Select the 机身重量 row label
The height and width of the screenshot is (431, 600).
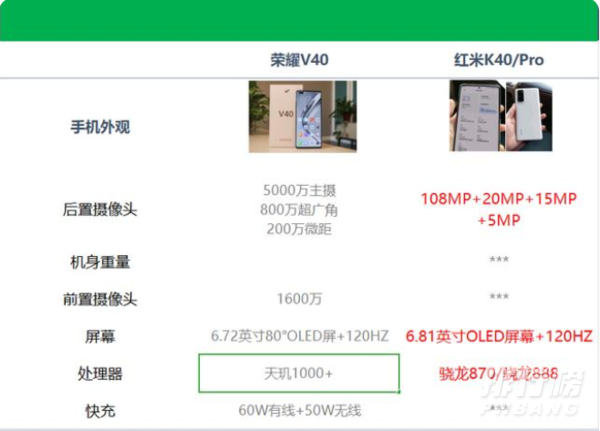click(x=100, y=262)
